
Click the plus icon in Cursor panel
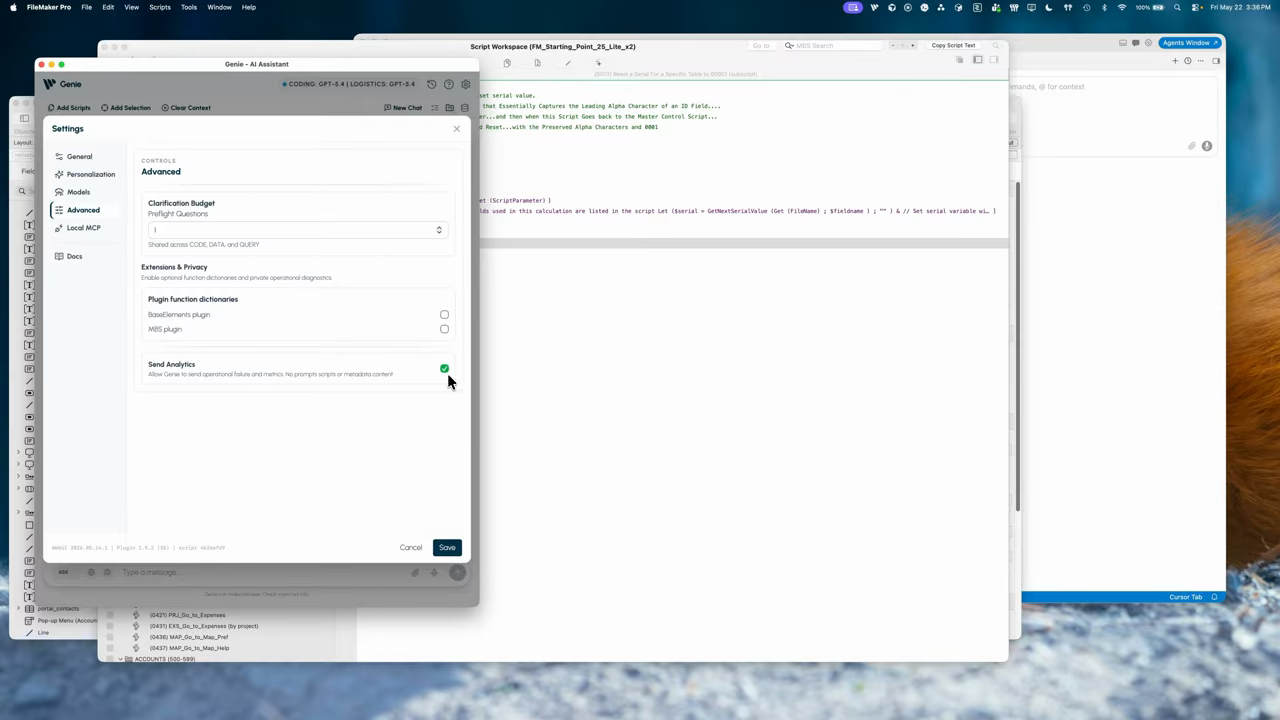(1175, 61)
